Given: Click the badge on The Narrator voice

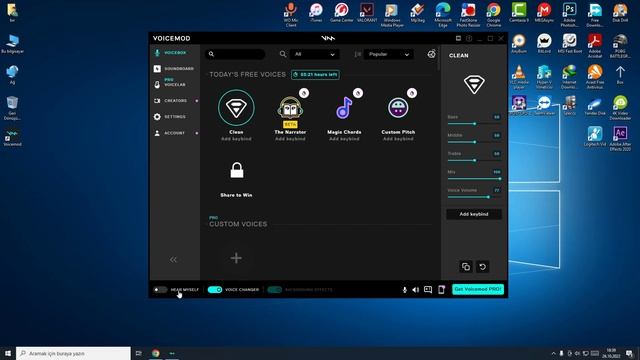Looking at the screenshot, I should [304, 93].
